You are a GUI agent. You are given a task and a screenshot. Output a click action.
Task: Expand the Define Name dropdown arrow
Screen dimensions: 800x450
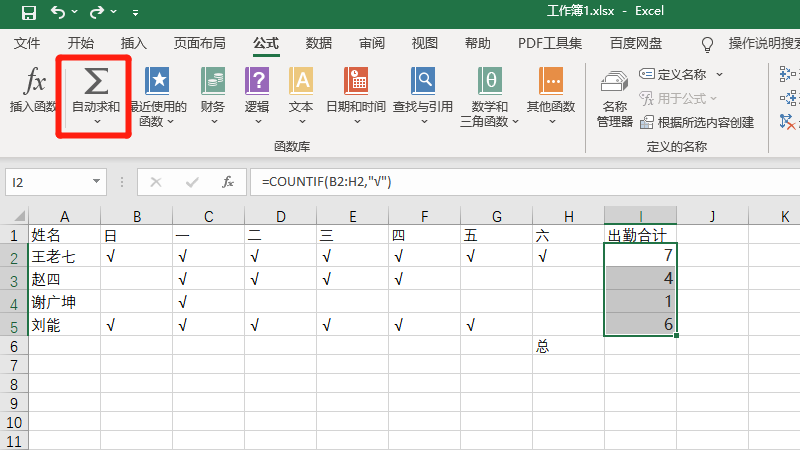pos(719,74)
